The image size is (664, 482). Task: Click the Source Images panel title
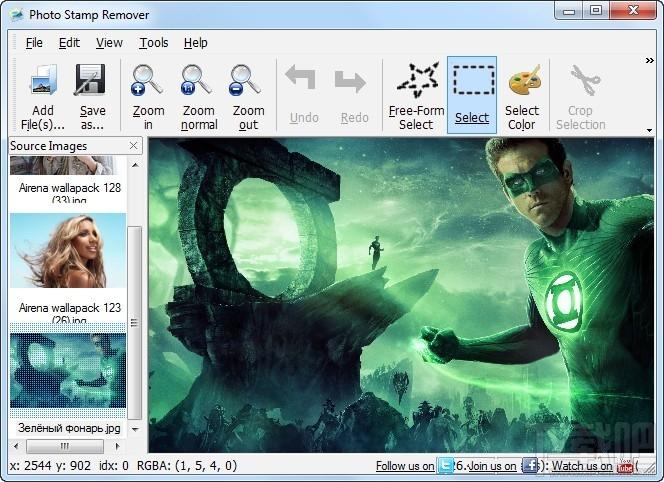click(x=49, y=146)
